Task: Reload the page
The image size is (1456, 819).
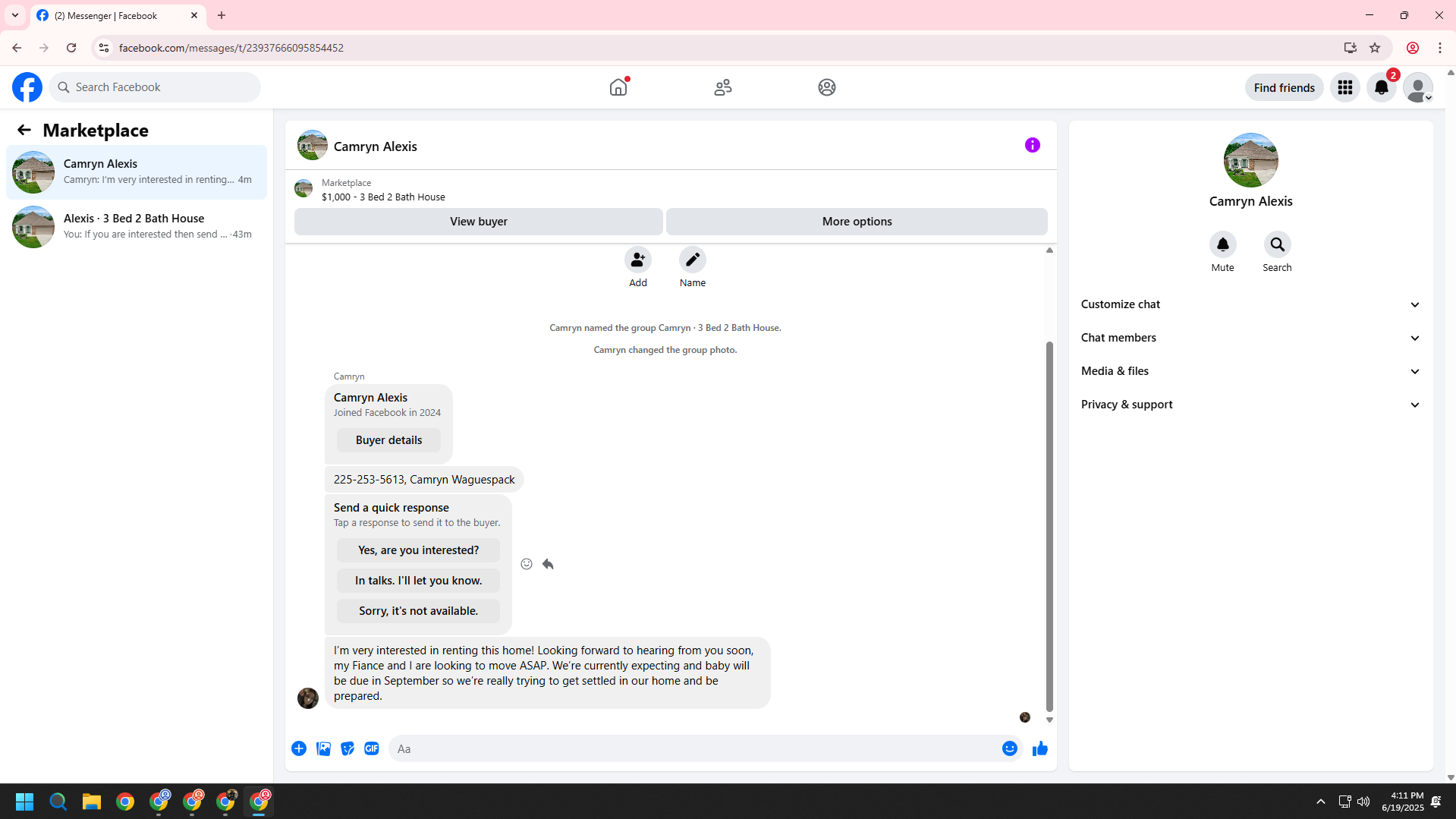Action: 71,48
